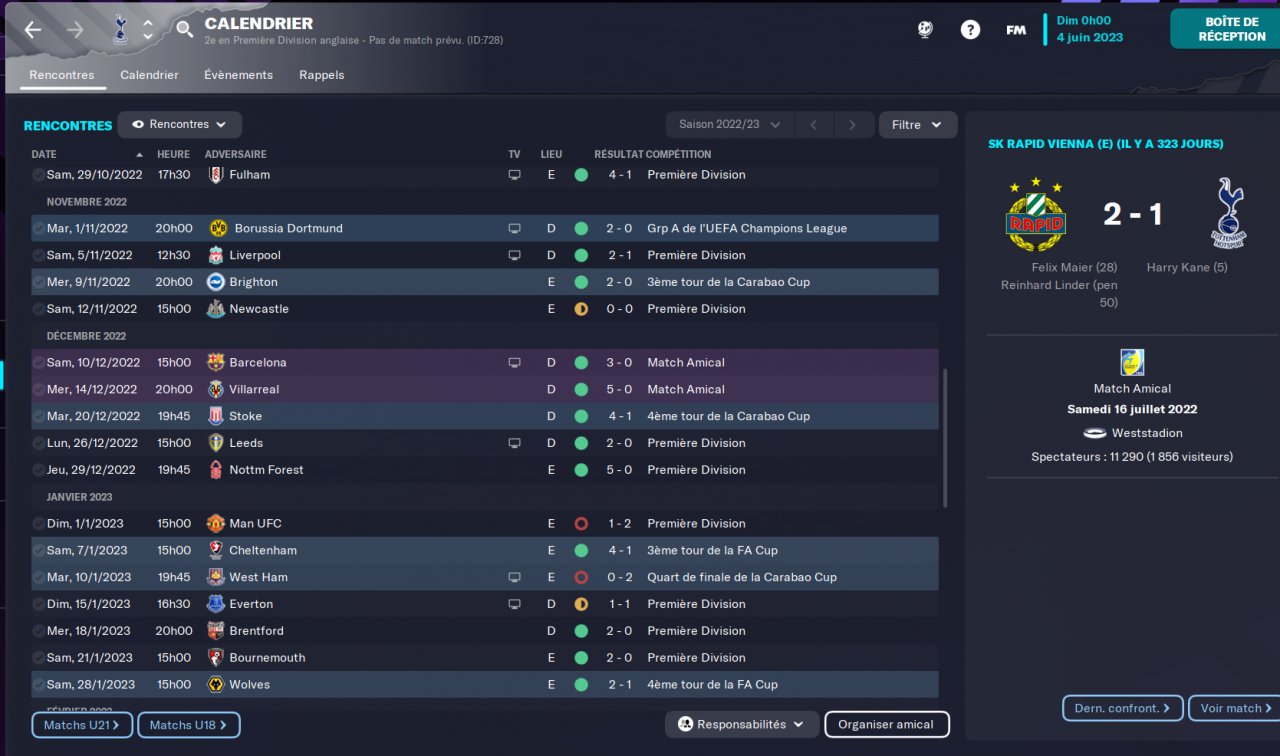
Task: Click the Tottenham club badge in header
Action: (x=120, y=30)
